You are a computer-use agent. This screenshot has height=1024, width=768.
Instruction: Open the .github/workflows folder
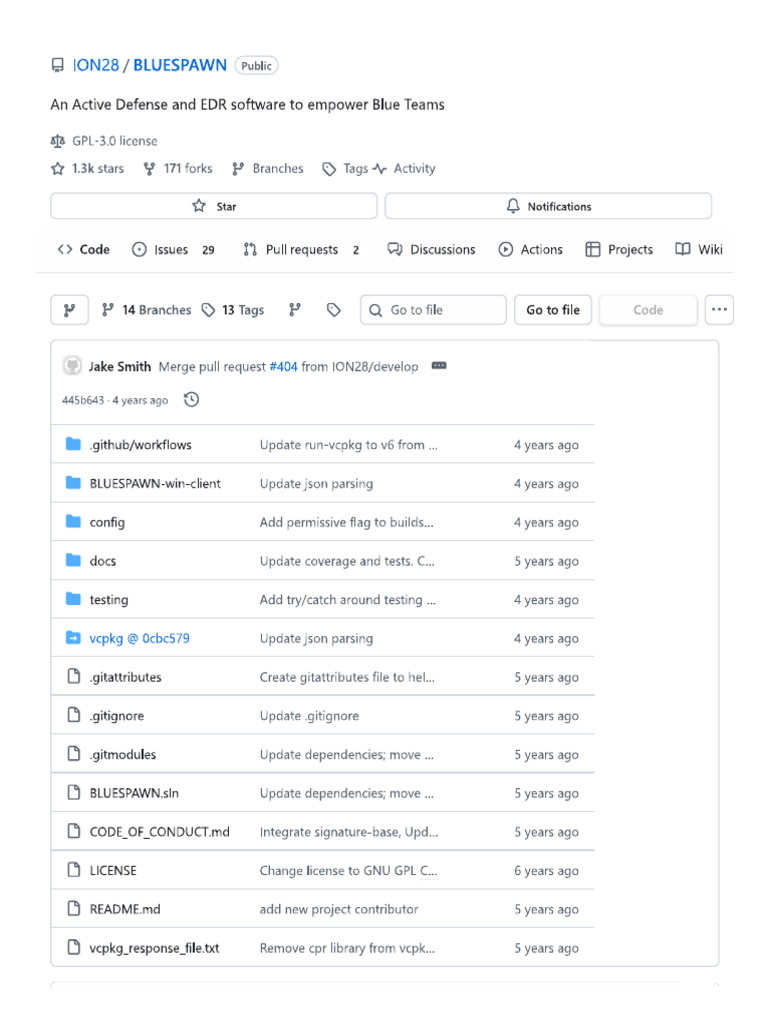click(x=140, y=445)
